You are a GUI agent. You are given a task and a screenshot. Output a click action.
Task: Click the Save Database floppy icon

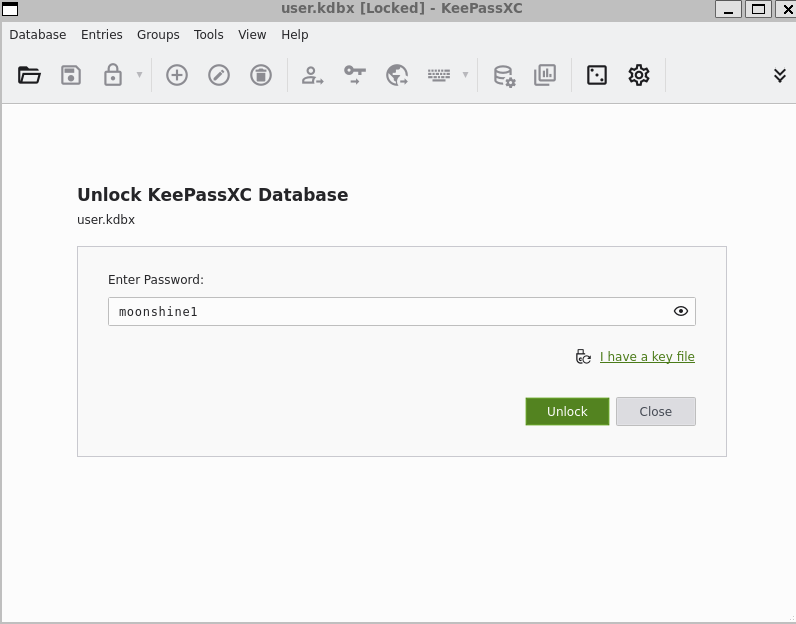pos(71,75)
